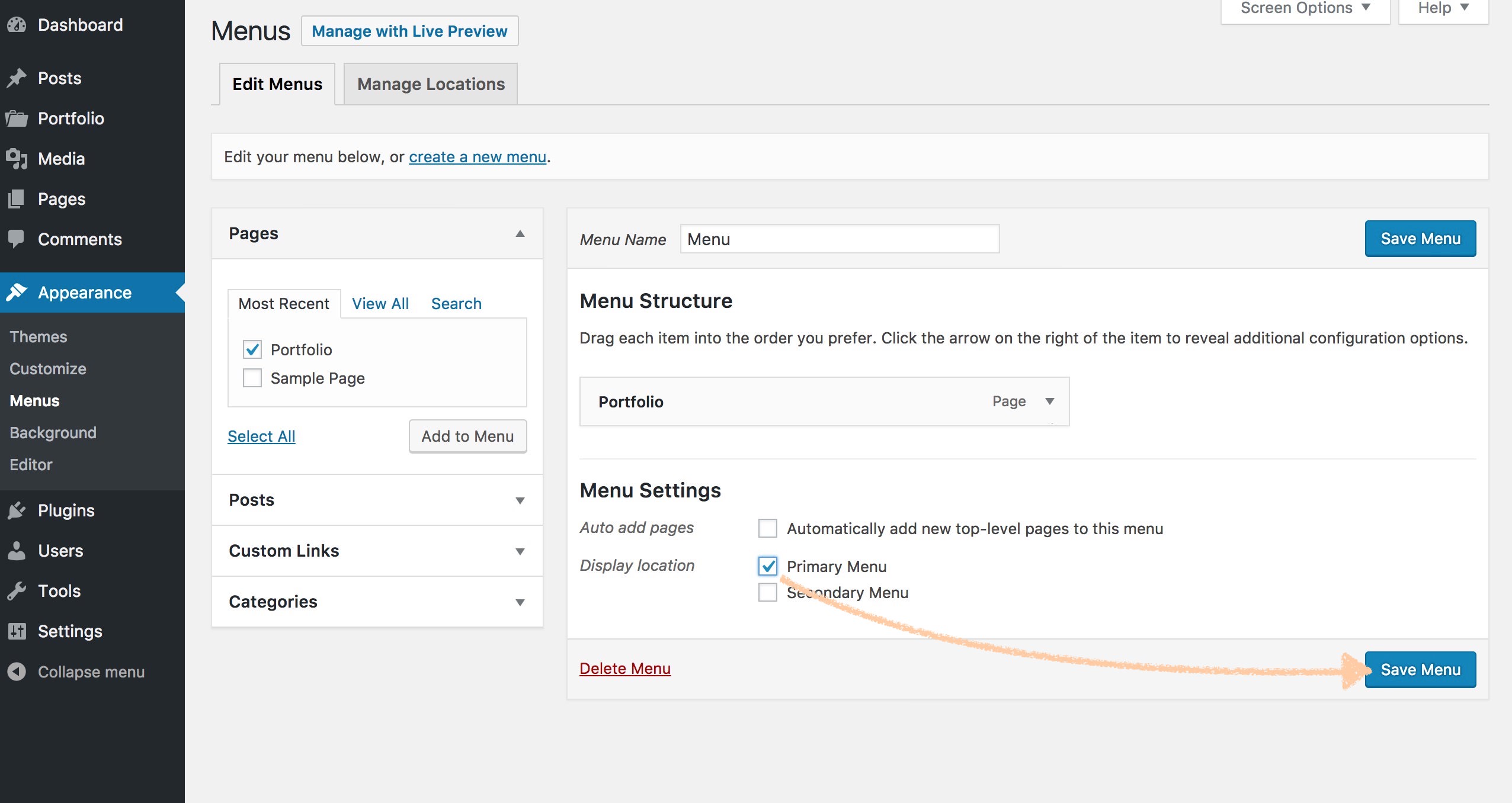Click the Collapse menu arrow icon

click(x=17, y=672)
